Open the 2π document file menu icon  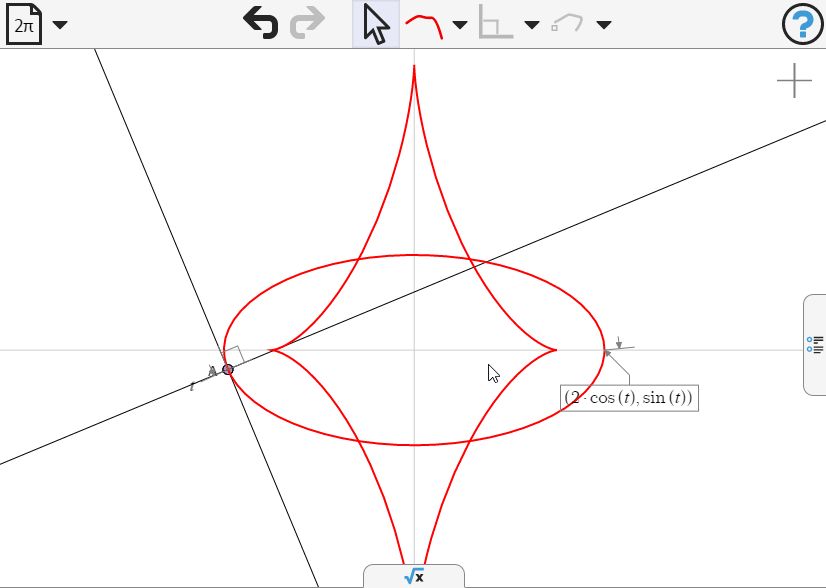point(24,24)
